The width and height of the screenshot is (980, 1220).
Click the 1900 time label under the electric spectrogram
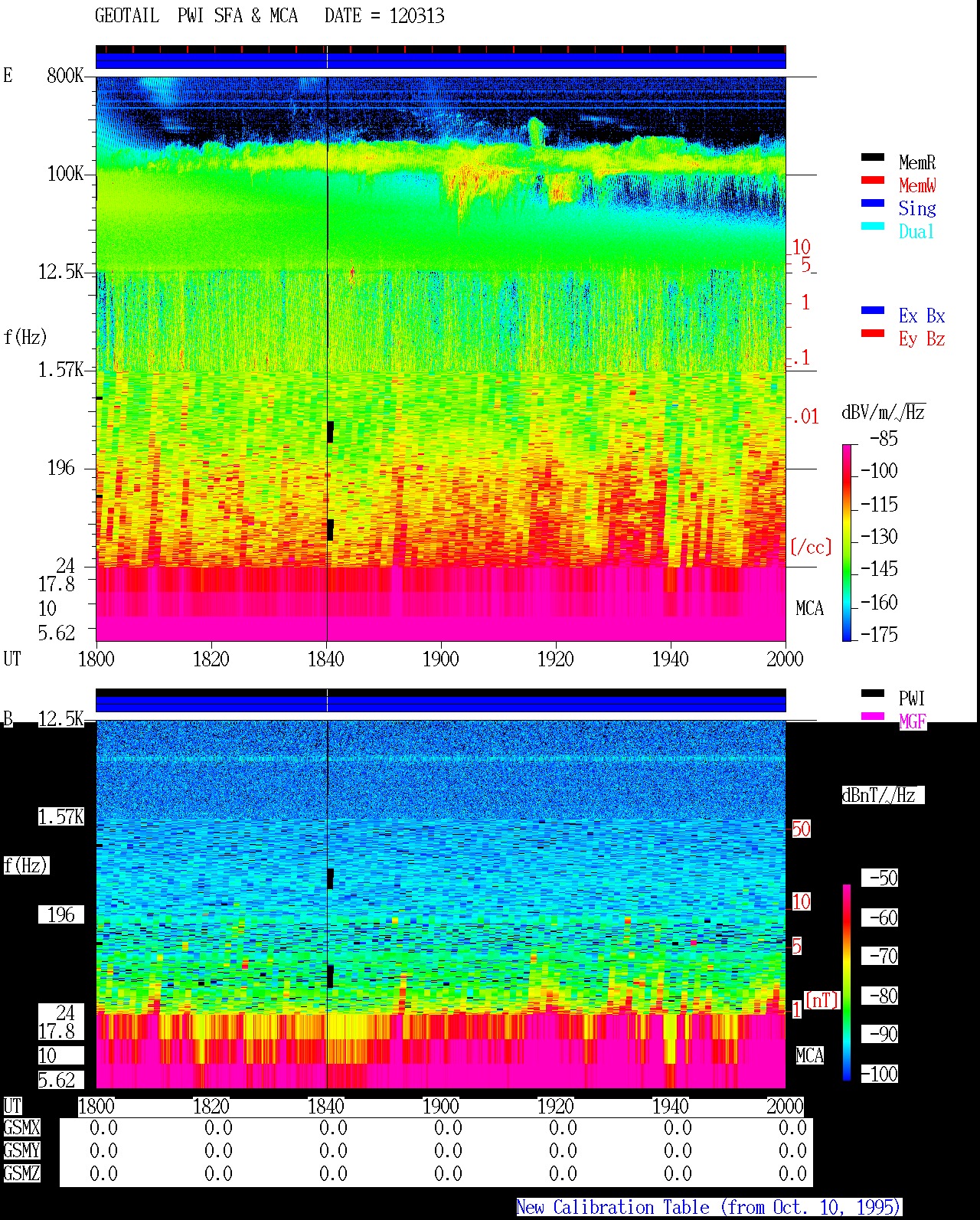441,659
